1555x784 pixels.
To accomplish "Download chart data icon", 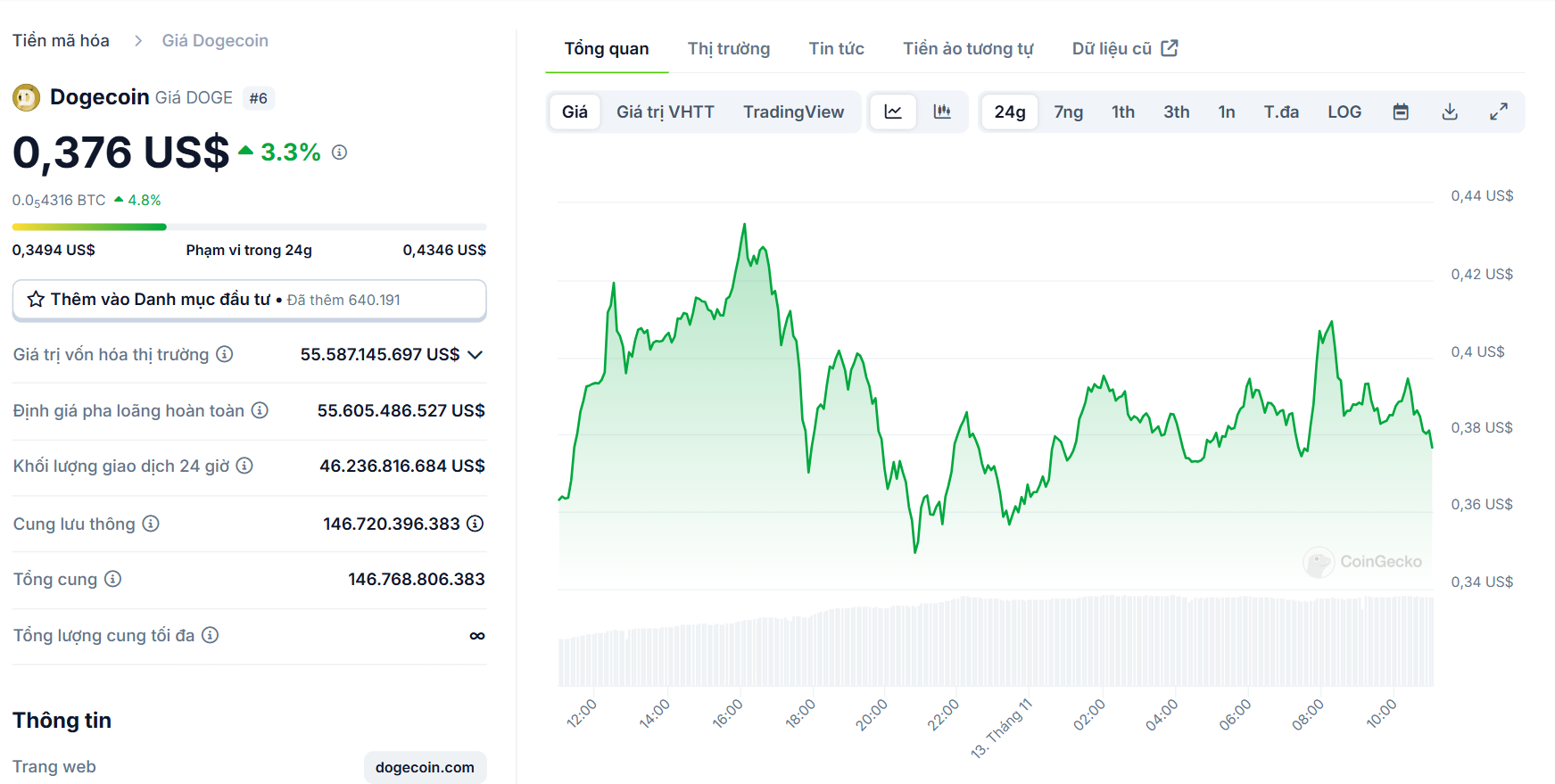I will point(1450,111).
